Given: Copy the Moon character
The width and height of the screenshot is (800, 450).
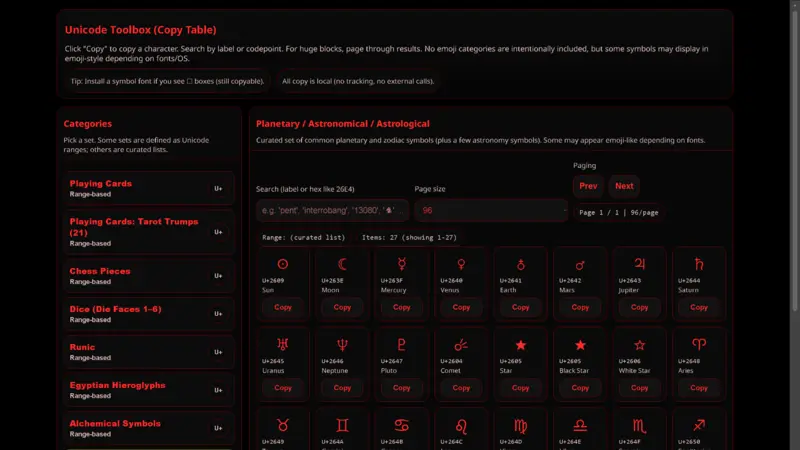Looking at the screenshot, I should click(x=342, y=307).
